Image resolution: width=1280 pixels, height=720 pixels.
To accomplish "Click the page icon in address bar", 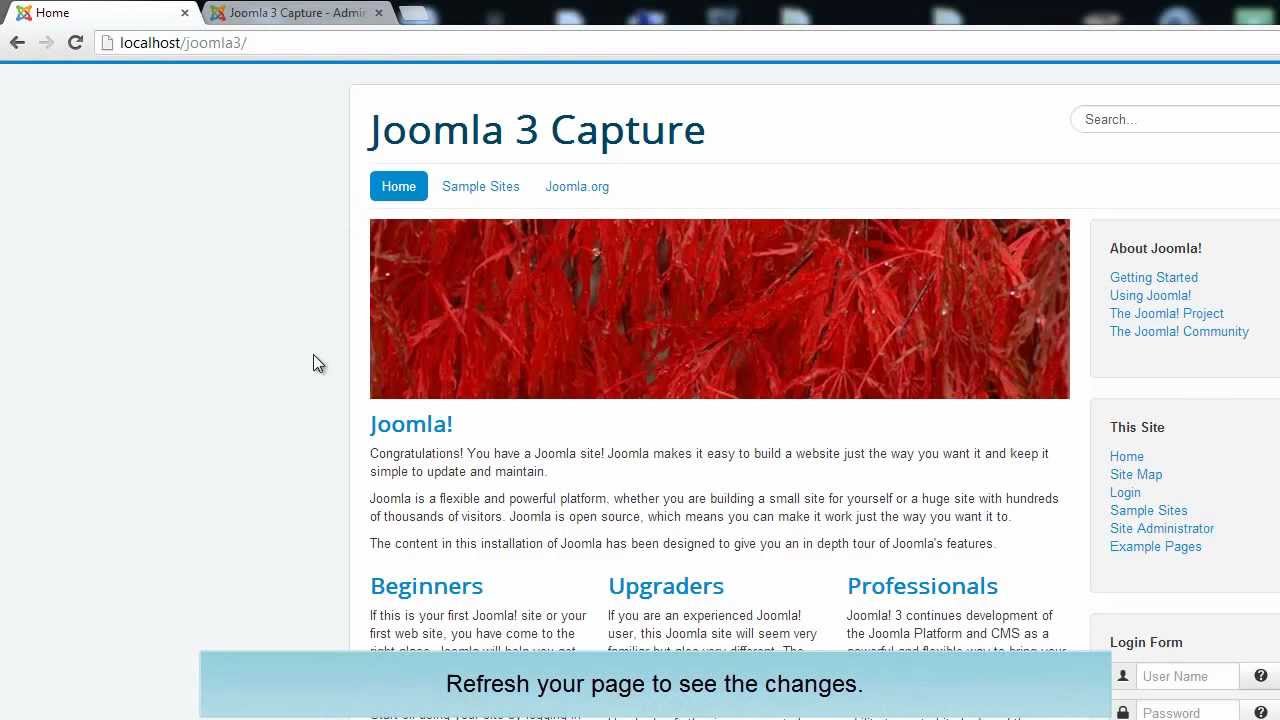I will pos(108,43).
